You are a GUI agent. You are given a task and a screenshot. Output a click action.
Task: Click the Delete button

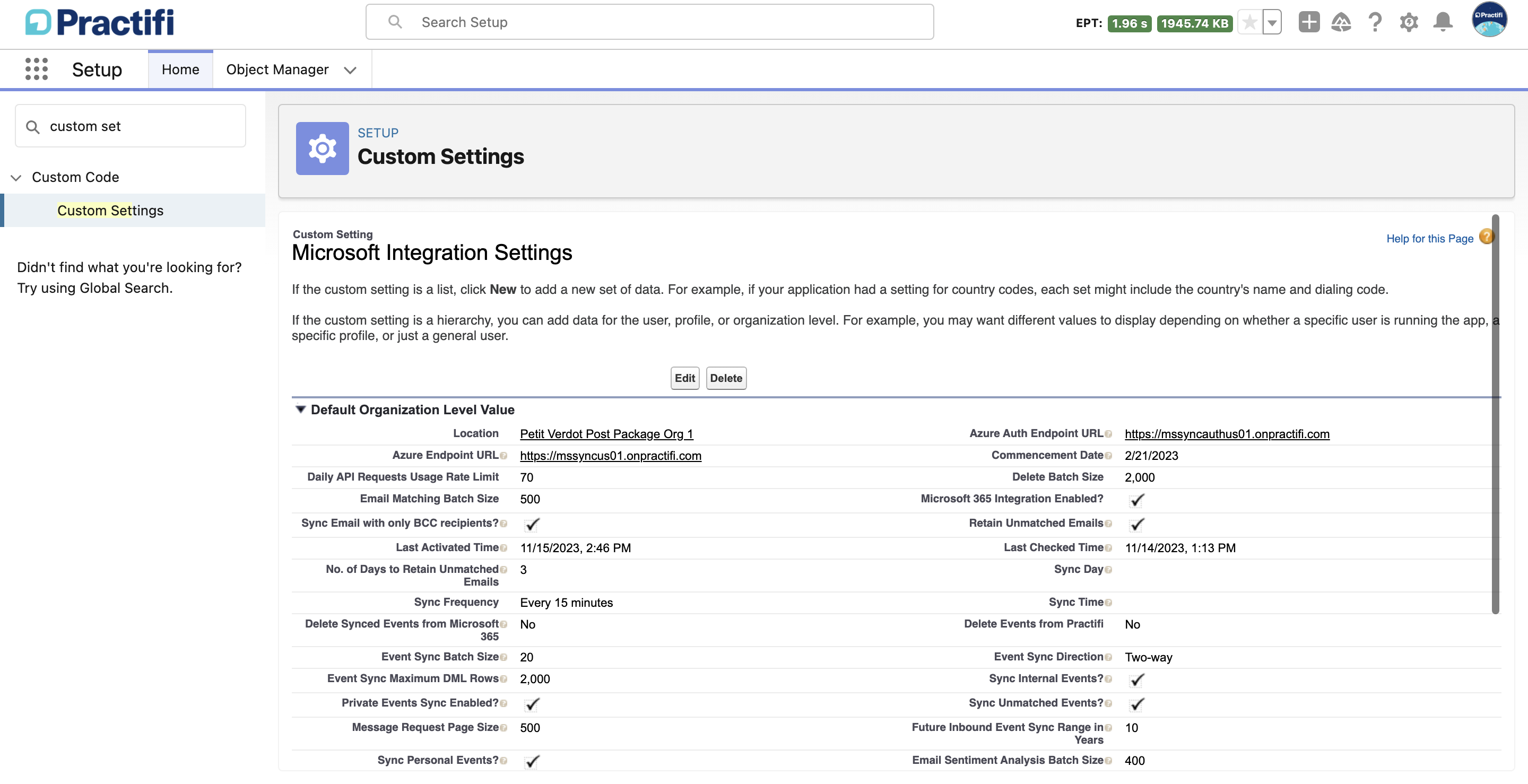[x=726, y=378]
